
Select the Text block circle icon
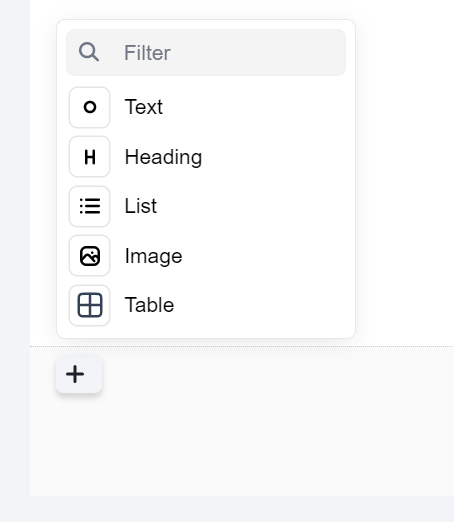tap(90, 107)
